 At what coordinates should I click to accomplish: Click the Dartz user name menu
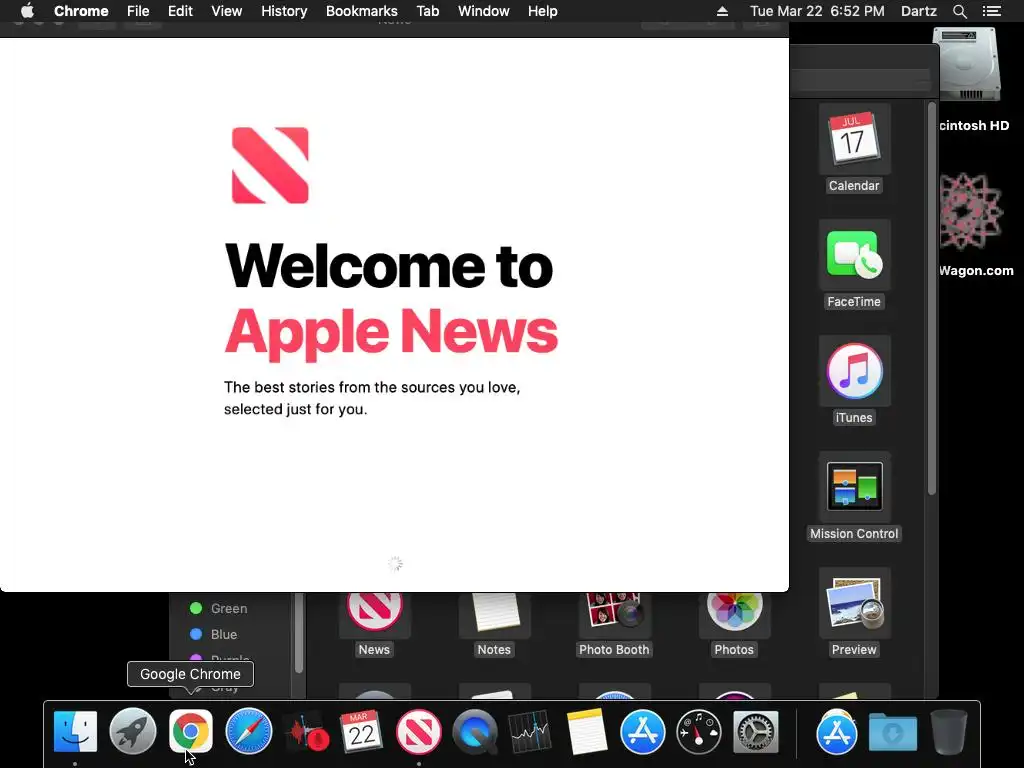tap(918, 11)
